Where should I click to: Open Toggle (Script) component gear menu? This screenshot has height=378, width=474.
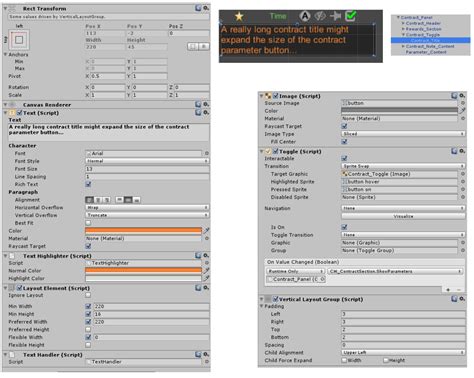tap(462, 151)
